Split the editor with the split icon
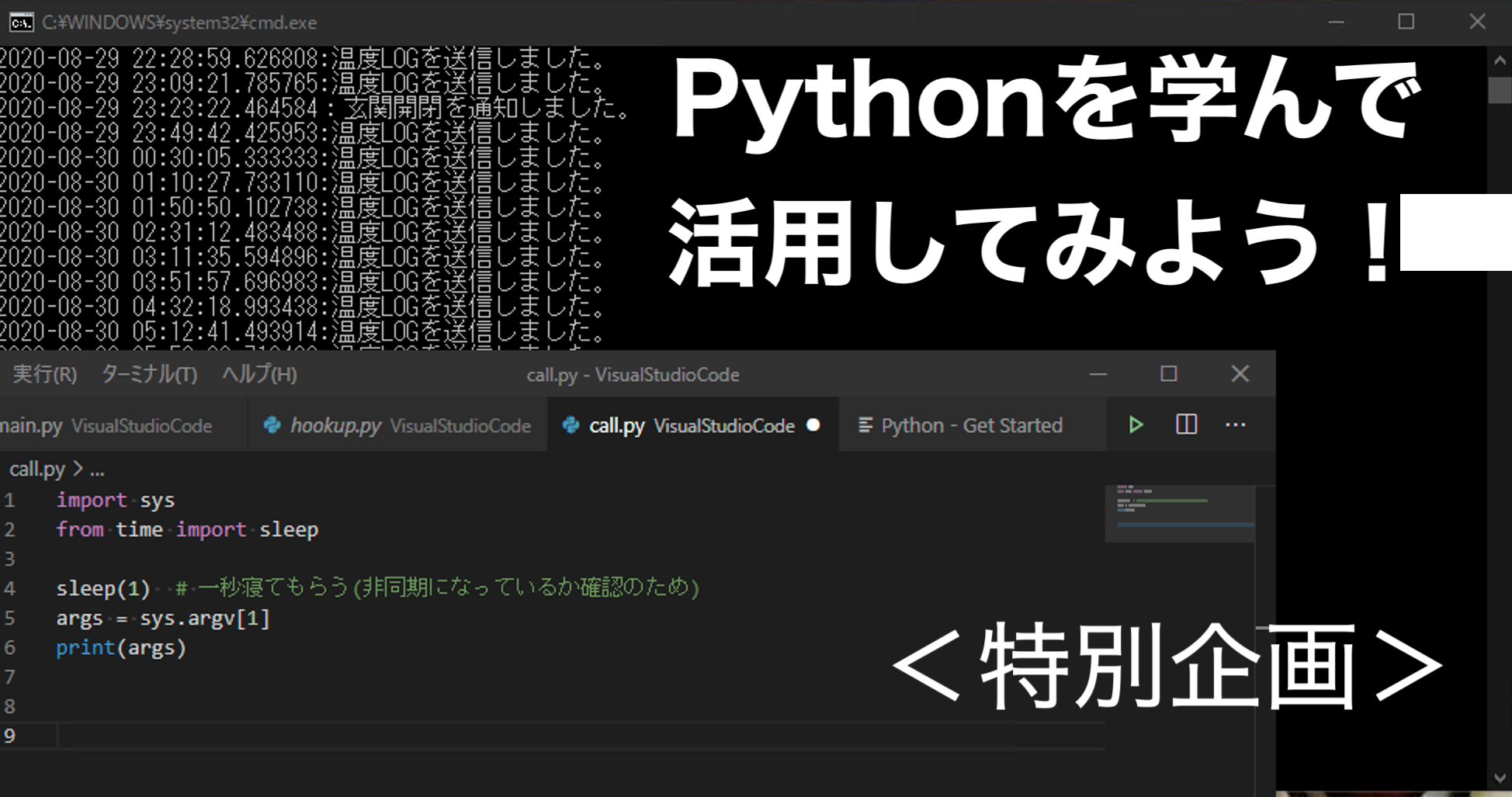Screen dimensions: 1512x797 (1186, 424)
